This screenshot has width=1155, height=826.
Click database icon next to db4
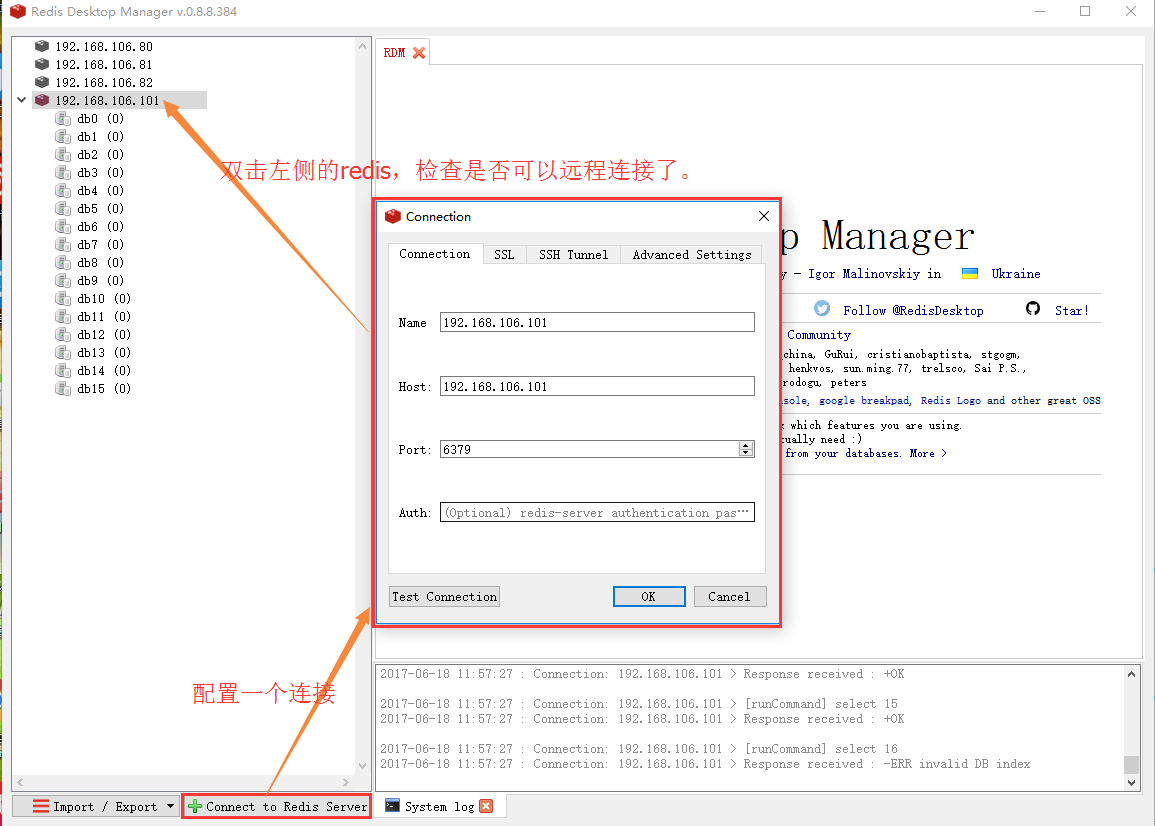(x=63, y=190)
